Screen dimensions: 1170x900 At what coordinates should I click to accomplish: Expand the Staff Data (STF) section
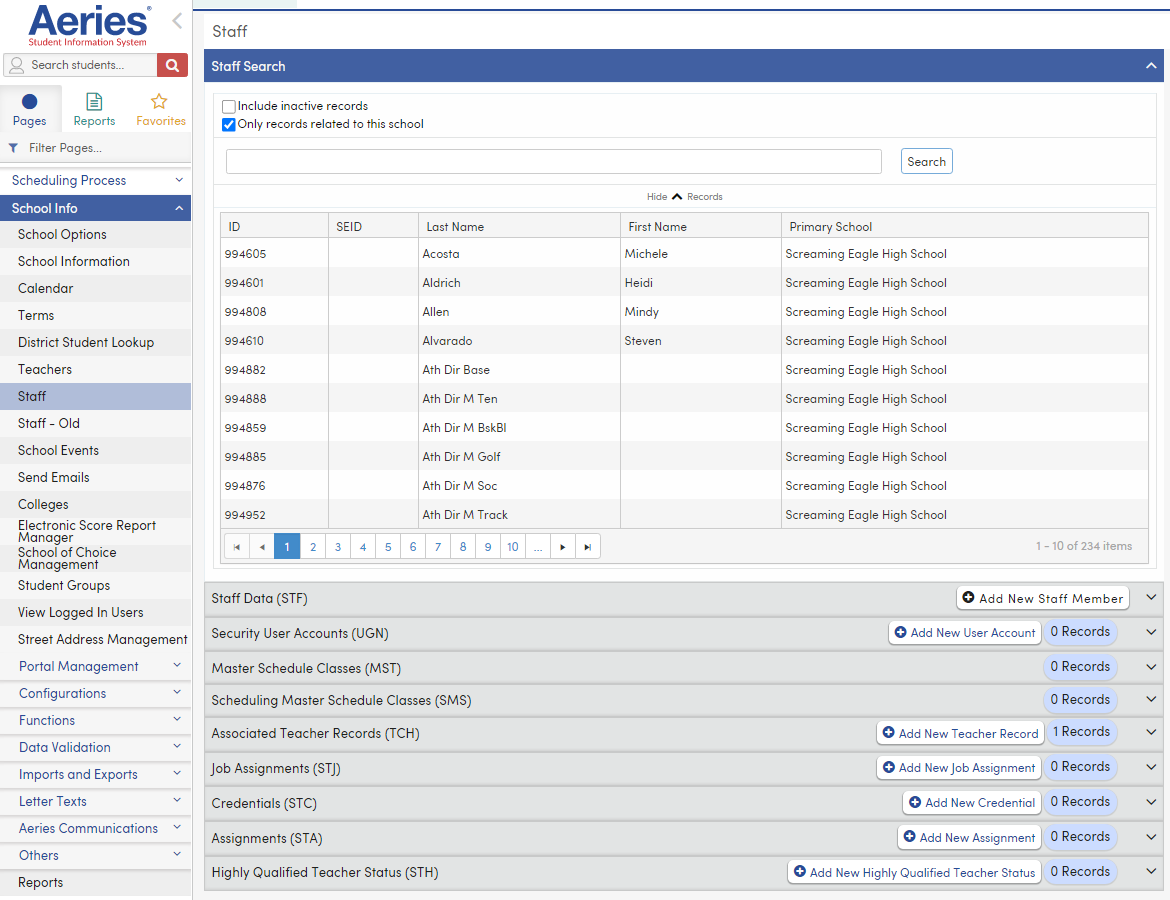click(x=1149, y=598)
